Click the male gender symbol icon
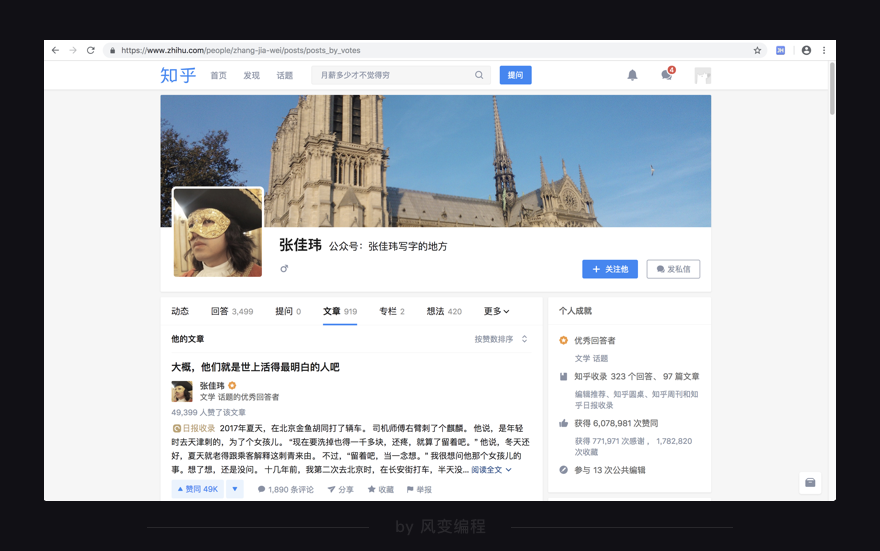Image resolution: width=880 pixels, height=551 pixels. pyautogui.click(x=284, y=268)
